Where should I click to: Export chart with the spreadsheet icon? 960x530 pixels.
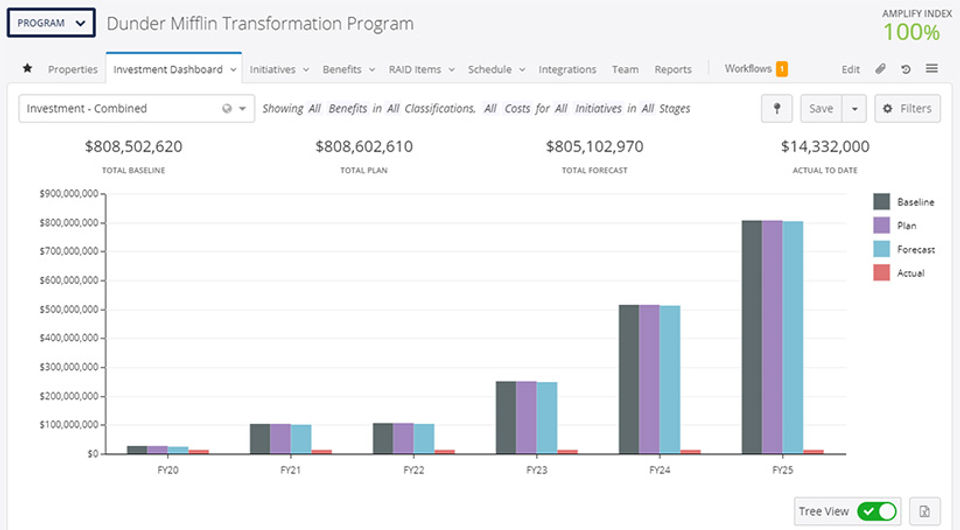pyautogui.click(x=924, y=511)
